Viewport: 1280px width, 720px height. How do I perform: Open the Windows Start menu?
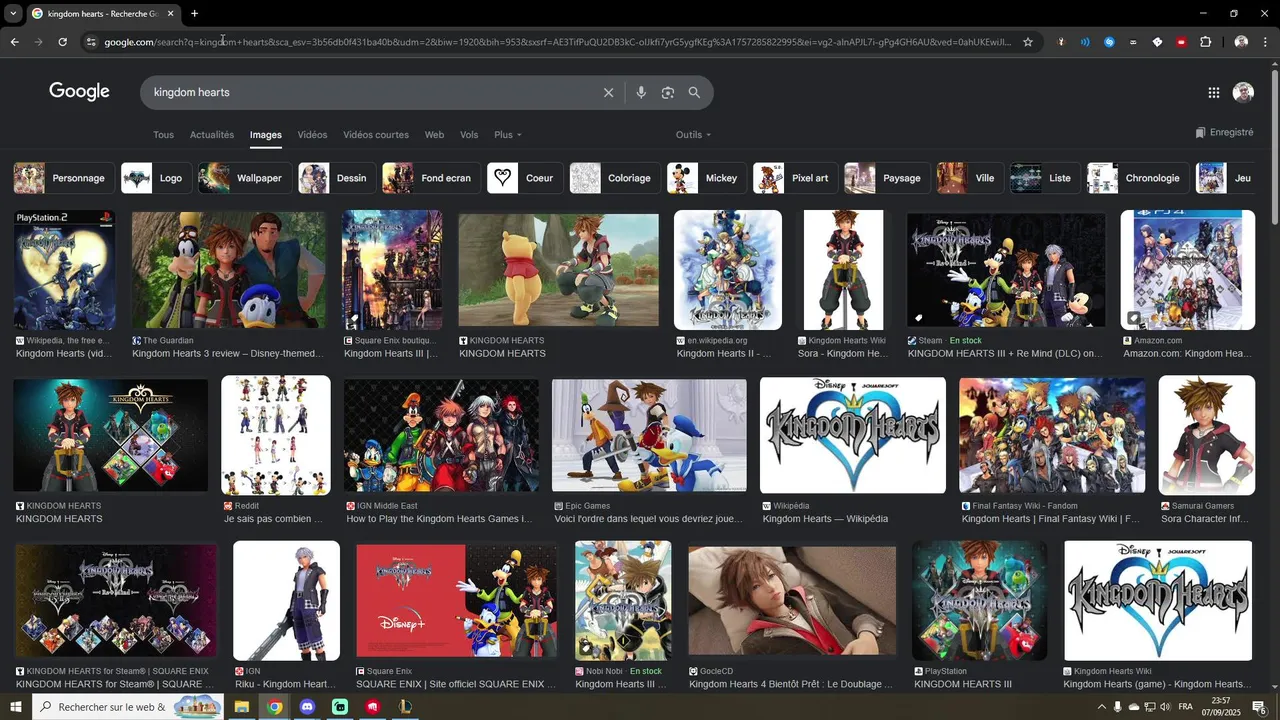pos(15,707)
